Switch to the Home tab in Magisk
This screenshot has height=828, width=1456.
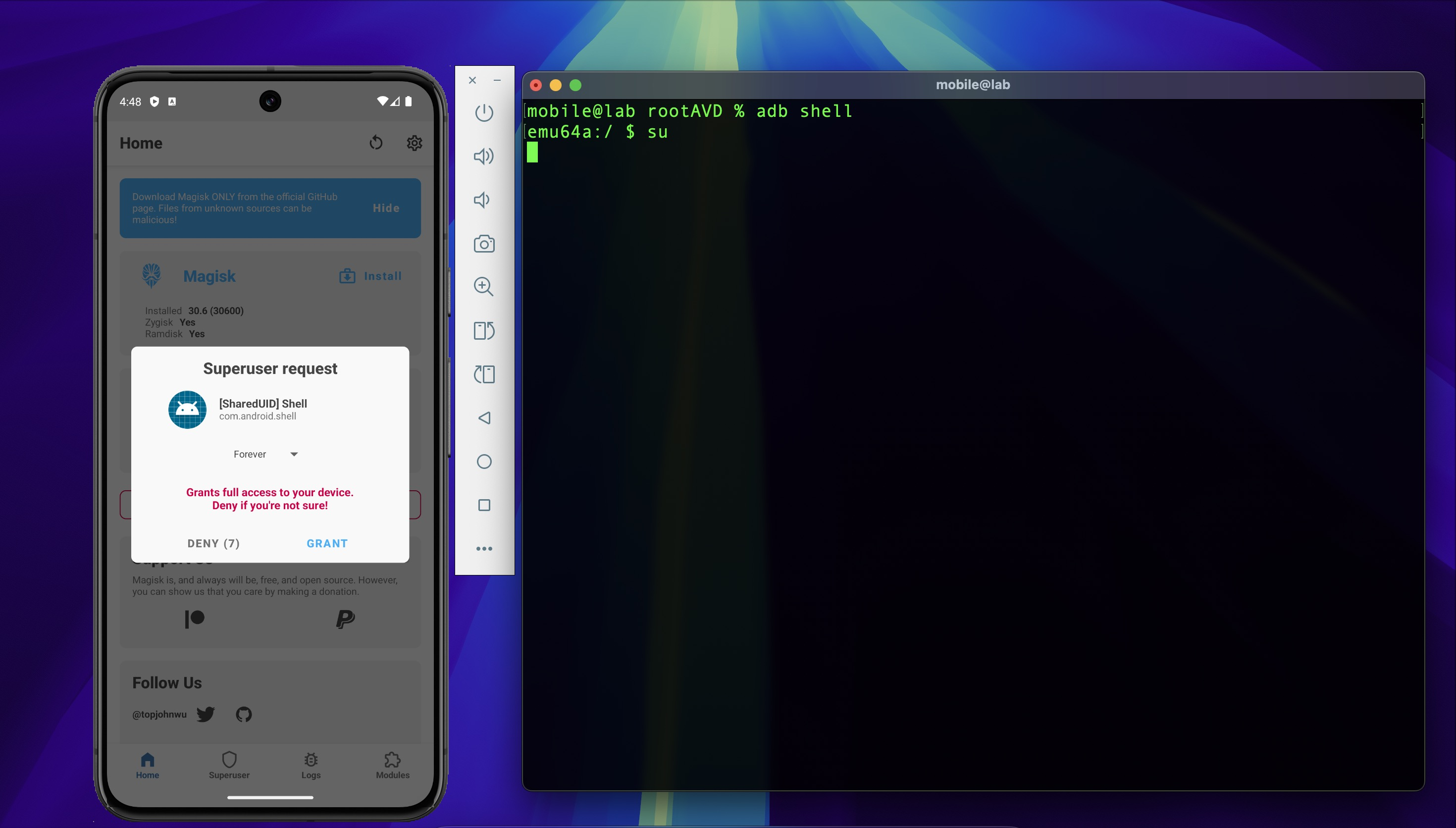(x=147, y=766)
